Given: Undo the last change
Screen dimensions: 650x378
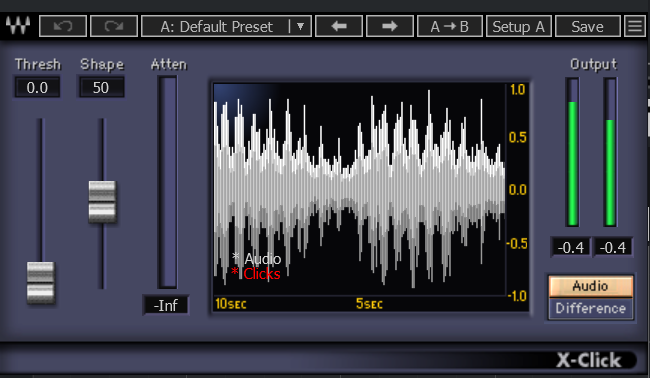Looking at the screenshot, I should click(63, 27).
